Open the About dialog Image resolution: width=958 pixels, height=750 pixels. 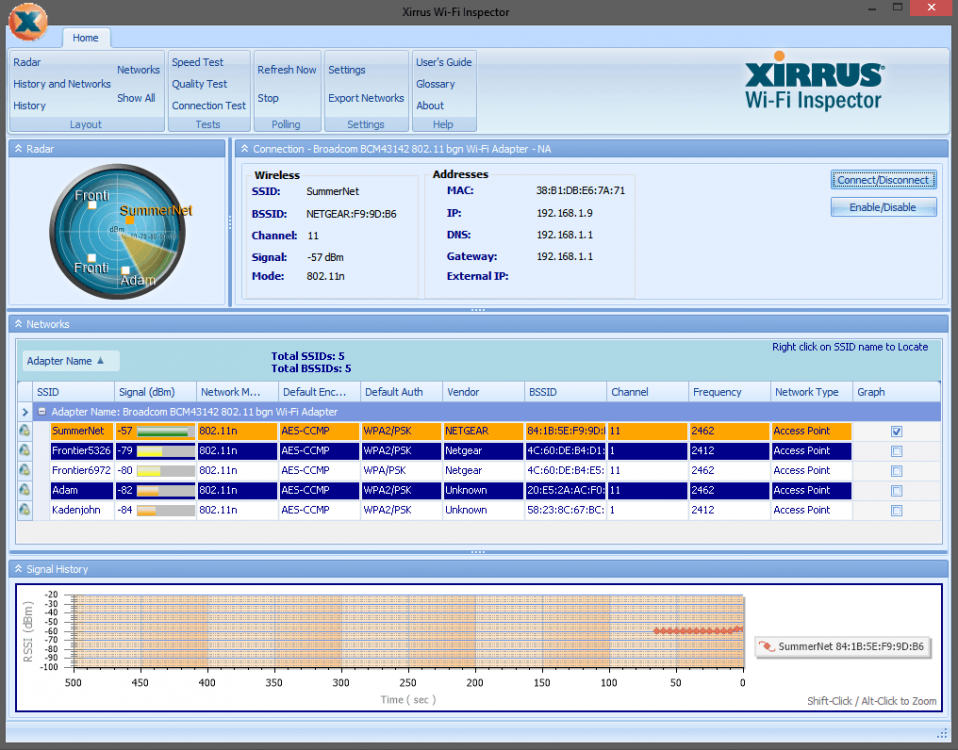tap(430, 106)
